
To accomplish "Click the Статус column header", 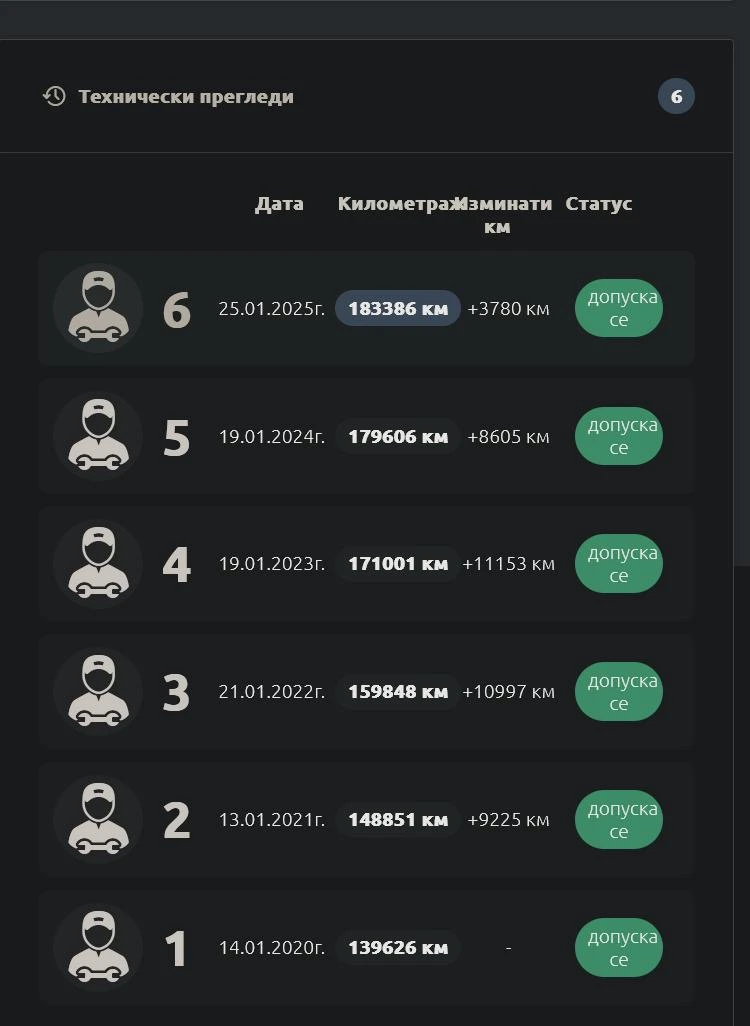I will pyautogui.click(x=599, y=204).
